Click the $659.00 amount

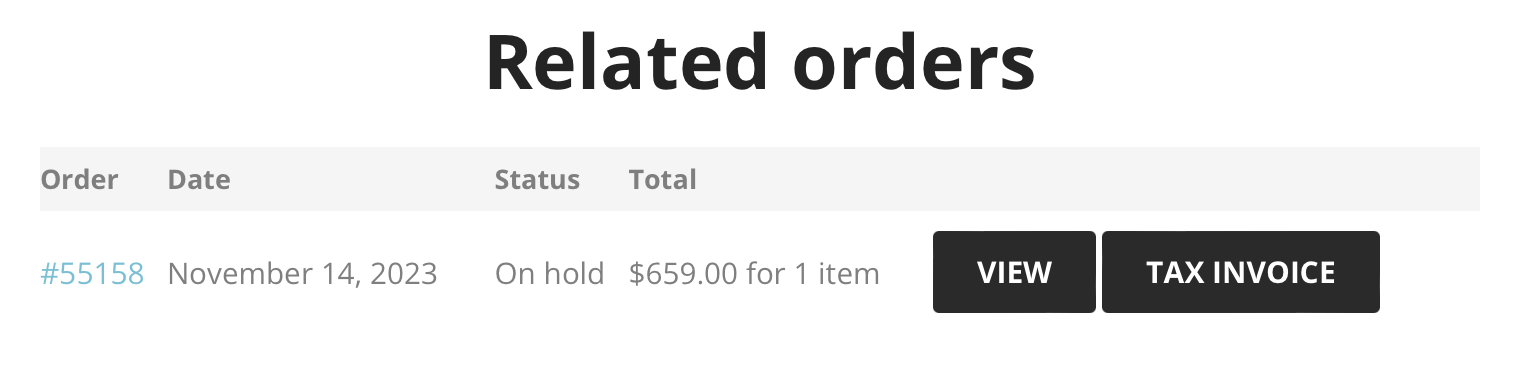[684, 273]
